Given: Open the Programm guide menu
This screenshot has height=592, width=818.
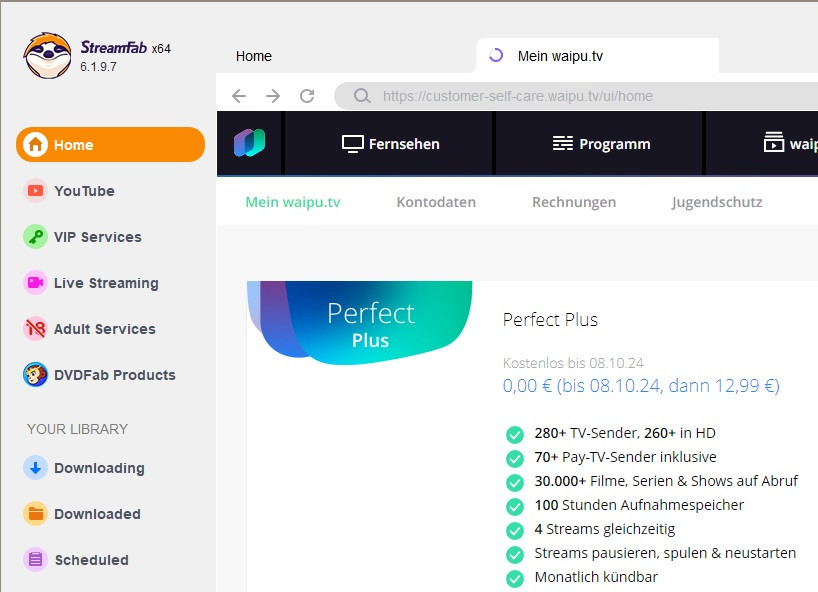Looking at the screenshot, I should click(x=601, y=144).
